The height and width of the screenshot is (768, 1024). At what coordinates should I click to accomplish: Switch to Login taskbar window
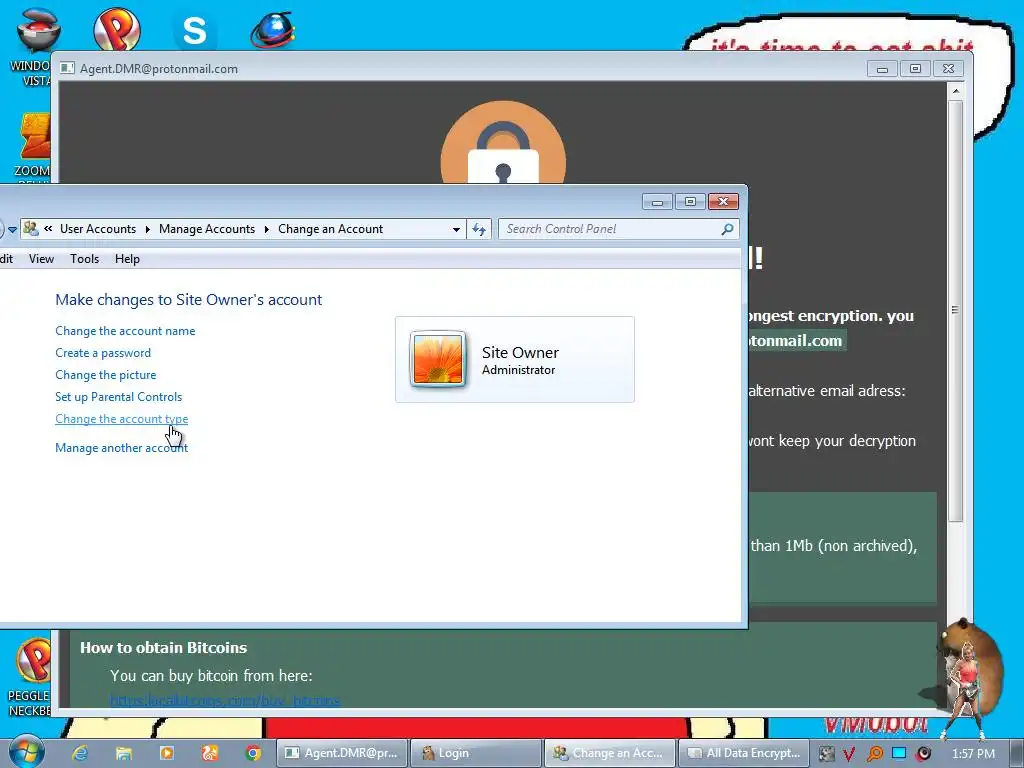tap(476, 753)
